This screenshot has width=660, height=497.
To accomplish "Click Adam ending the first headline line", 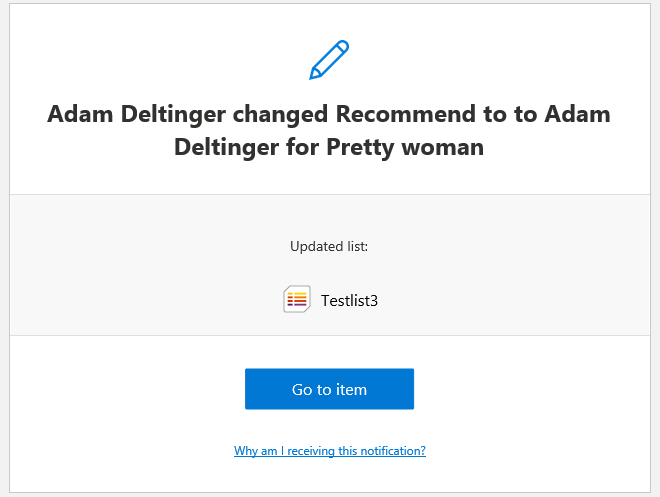I will pyautogui.click(x=577, y=113).
